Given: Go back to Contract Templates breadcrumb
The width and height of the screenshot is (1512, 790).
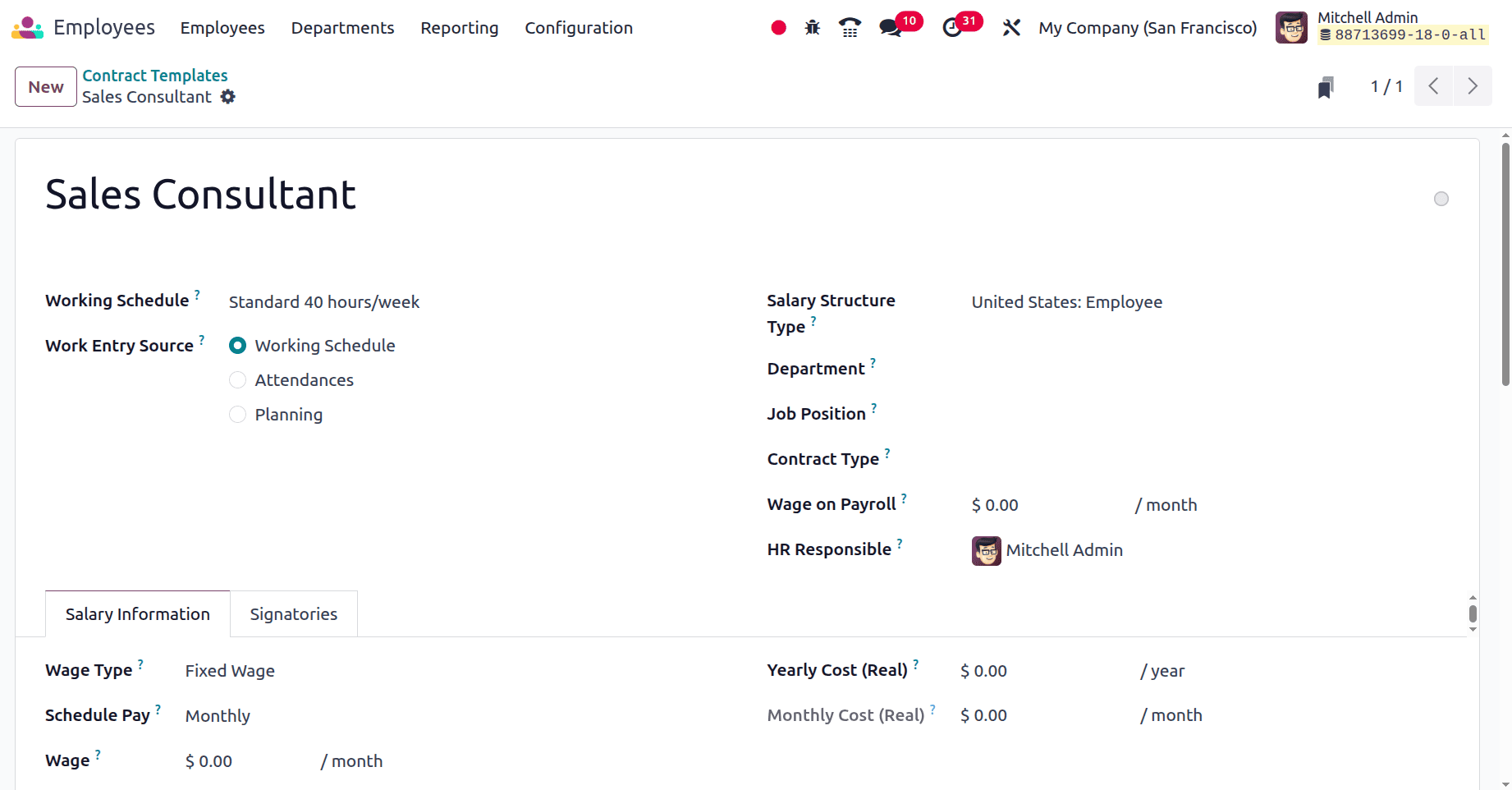Looking at the screenshot, I should pos(155,76).
